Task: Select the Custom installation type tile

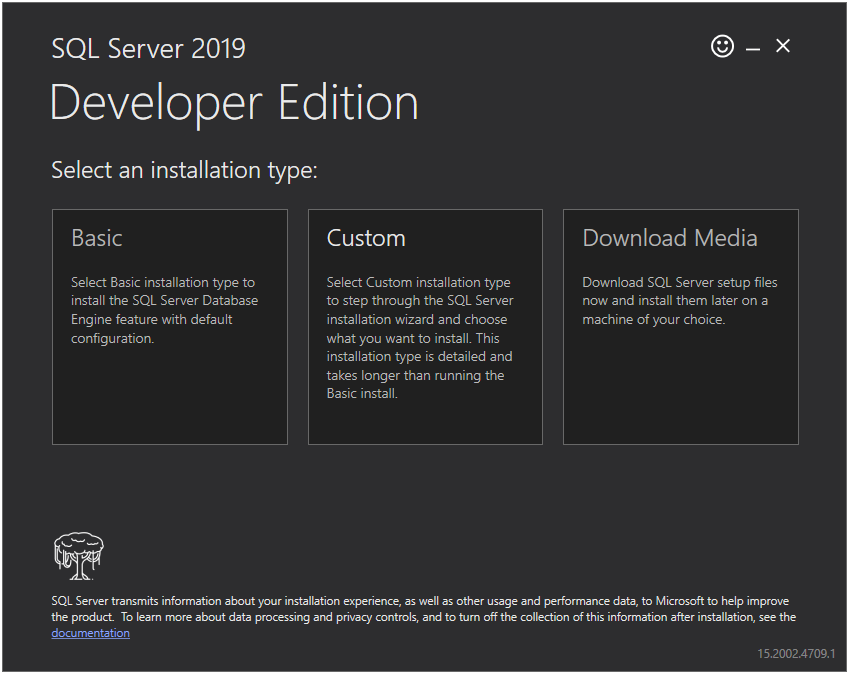Action: [426, 327]
